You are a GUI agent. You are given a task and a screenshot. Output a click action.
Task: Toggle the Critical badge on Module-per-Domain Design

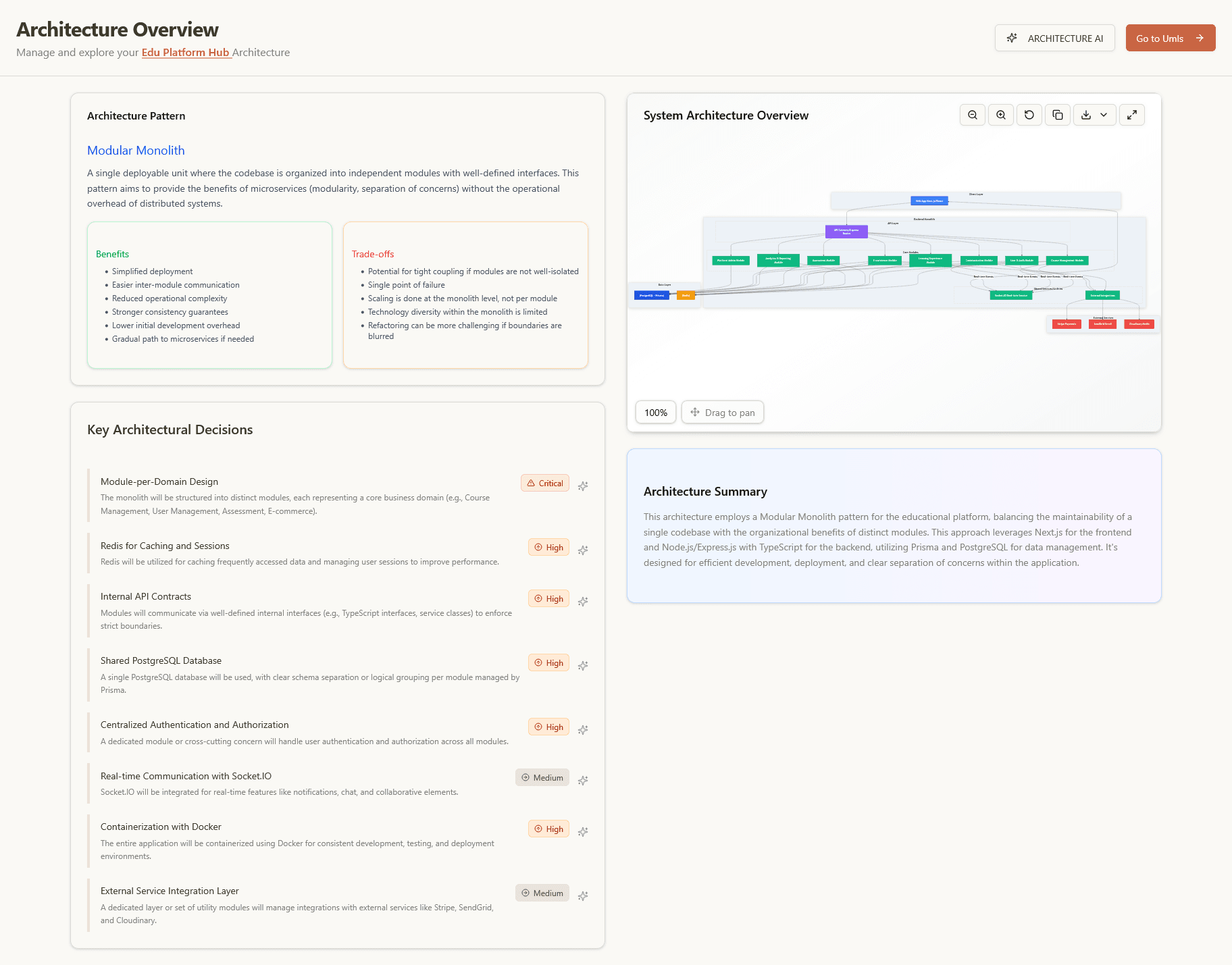544,482
